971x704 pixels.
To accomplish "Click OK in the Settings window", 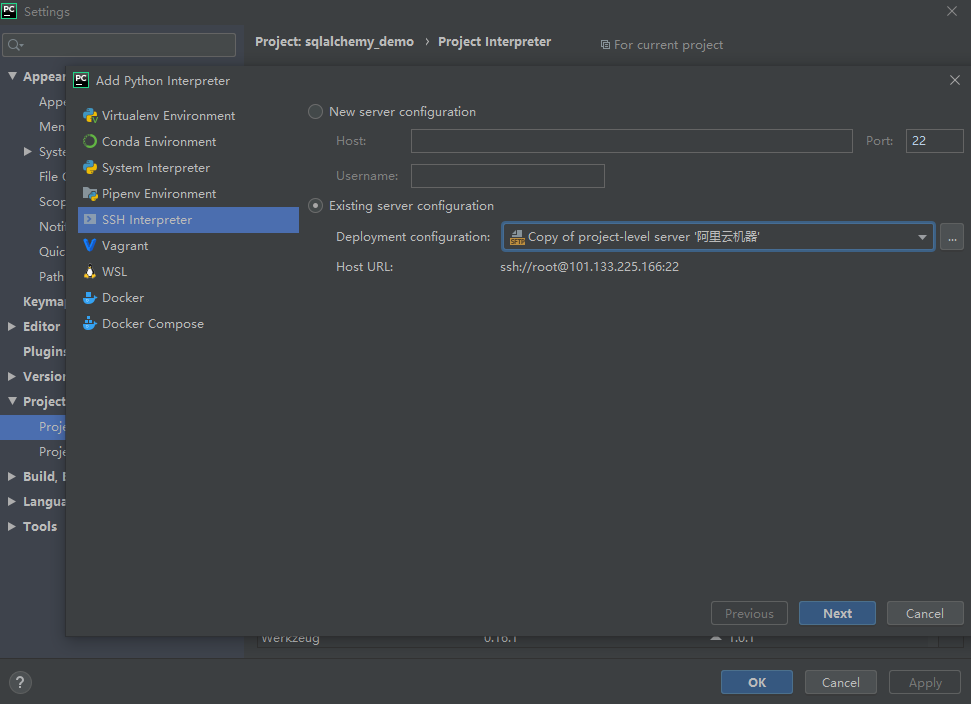I will tap(757, 682).
